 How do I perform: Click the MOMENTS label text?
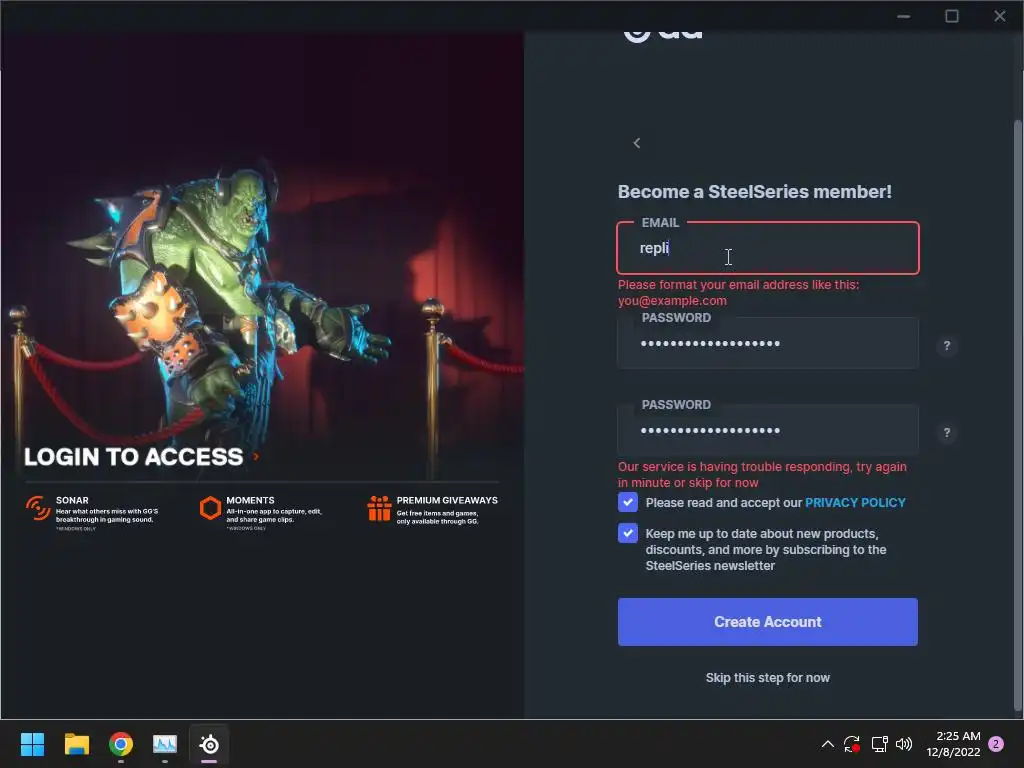point(250,500)
